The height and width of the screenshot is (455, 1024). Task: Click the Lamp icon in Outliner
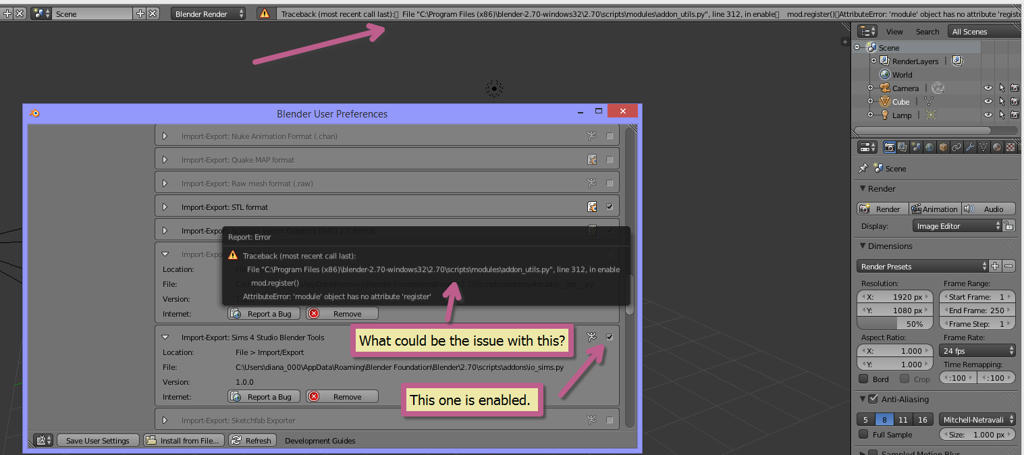click(x=885, y=115)
